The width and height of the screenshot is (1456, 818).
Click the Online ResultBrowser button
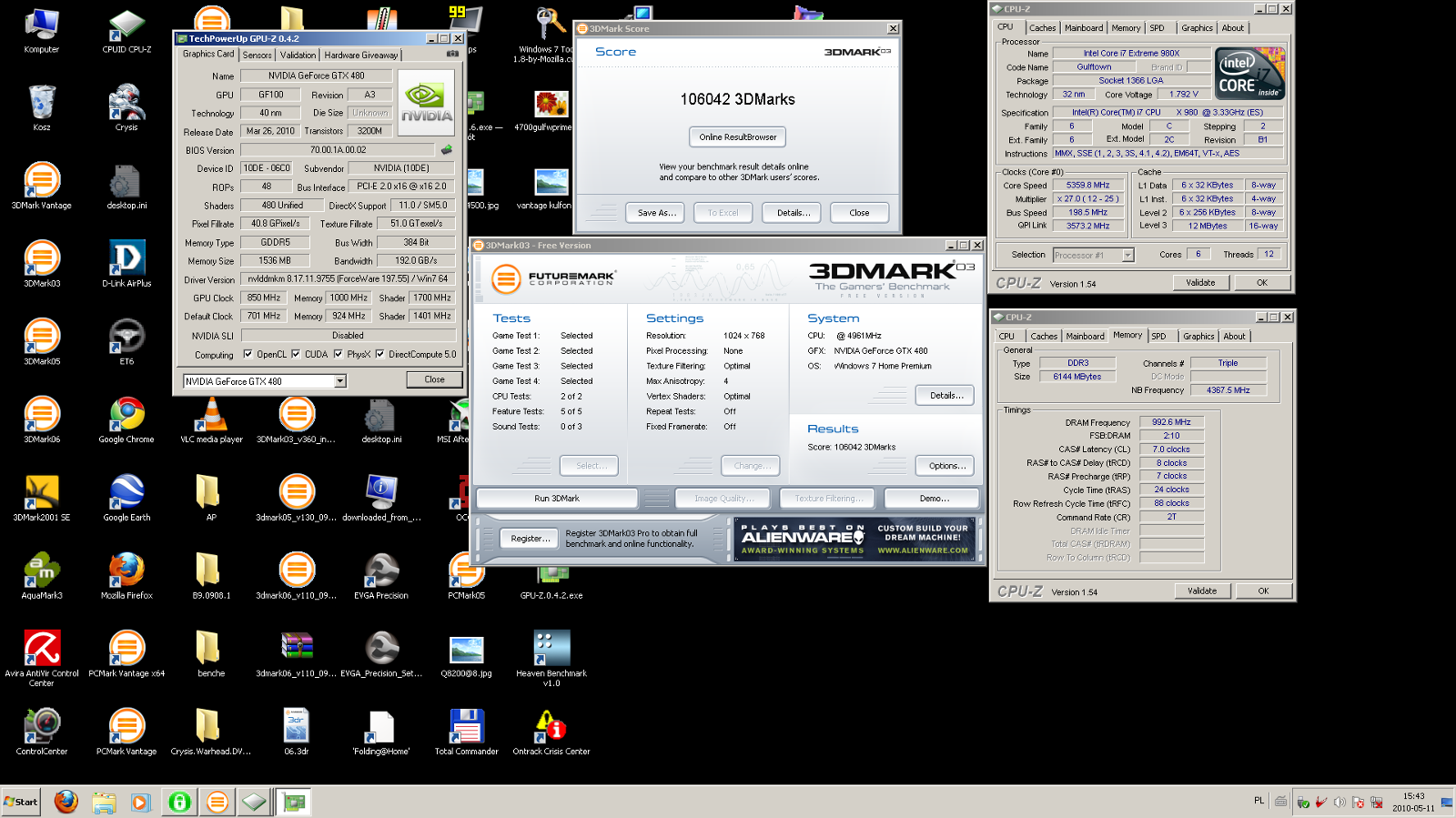coord(738,136)
